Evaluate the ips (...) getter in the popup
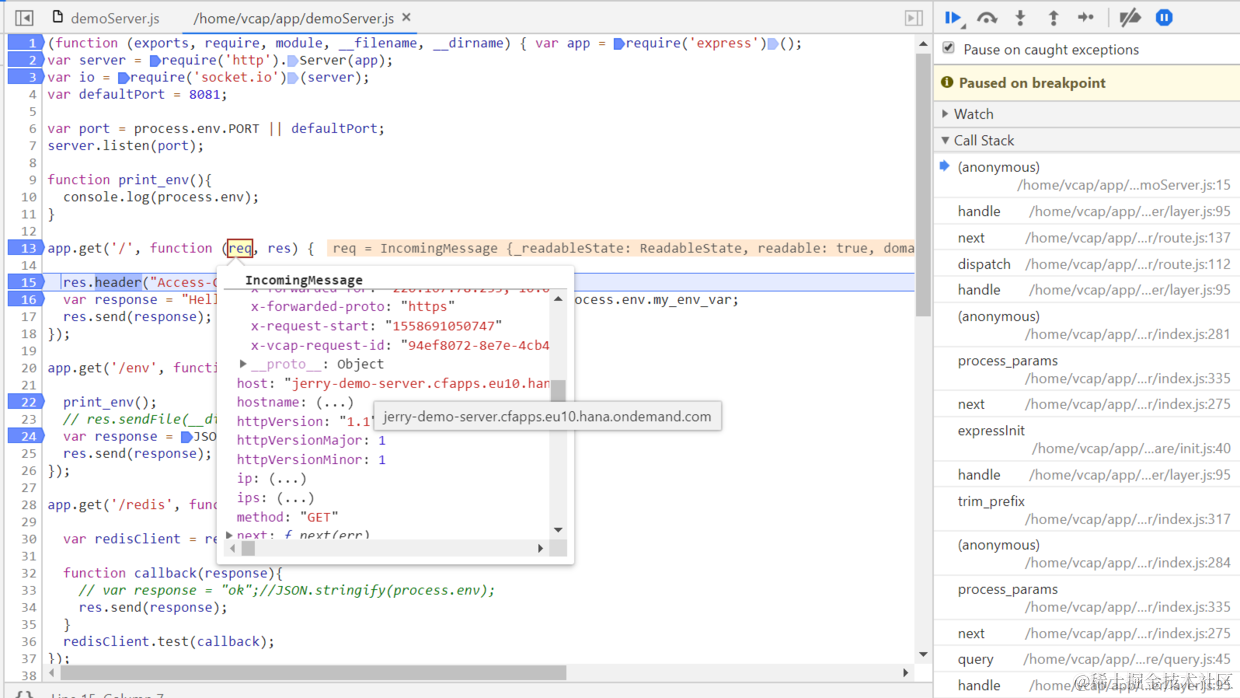The width and height of the screenshot is (1240, 698). (295, 497)
